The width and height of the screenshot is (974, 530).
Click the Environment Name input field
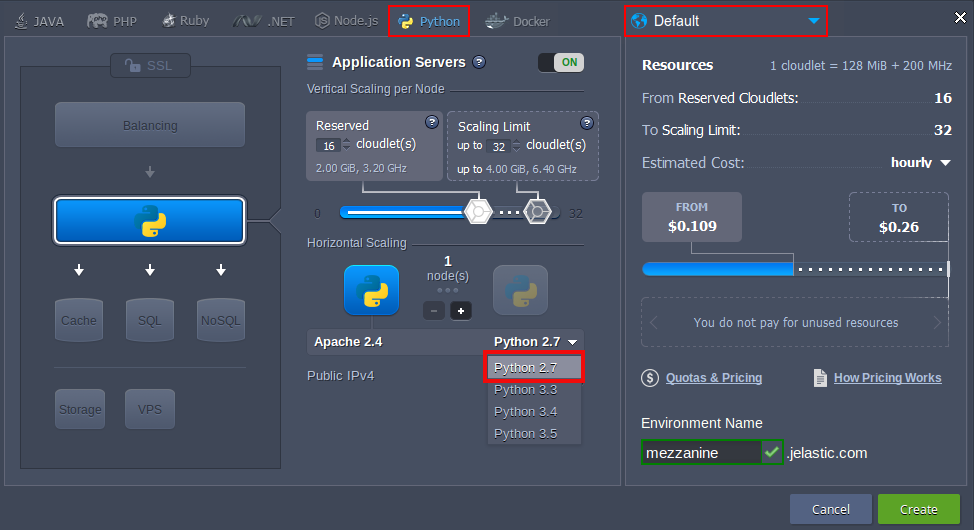[x=701, y=453]
